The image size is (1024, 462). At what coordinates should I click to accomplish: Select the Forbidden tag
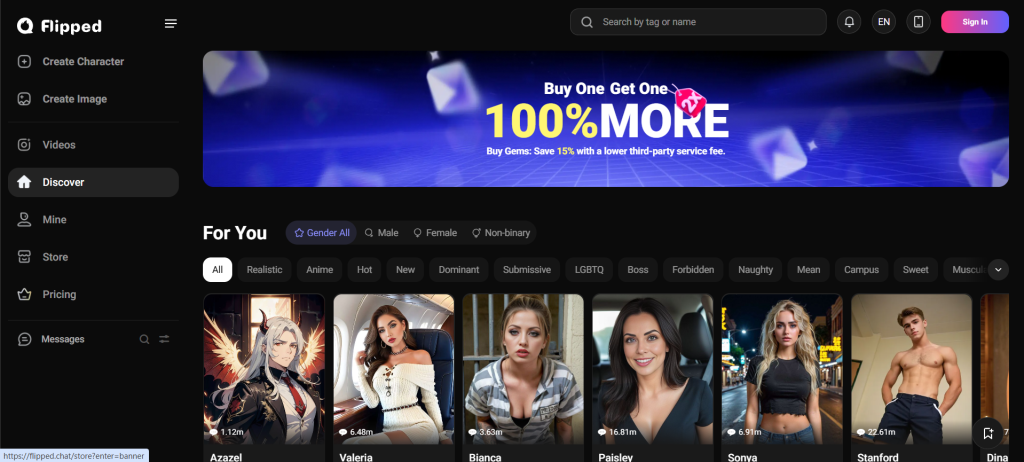693,270
